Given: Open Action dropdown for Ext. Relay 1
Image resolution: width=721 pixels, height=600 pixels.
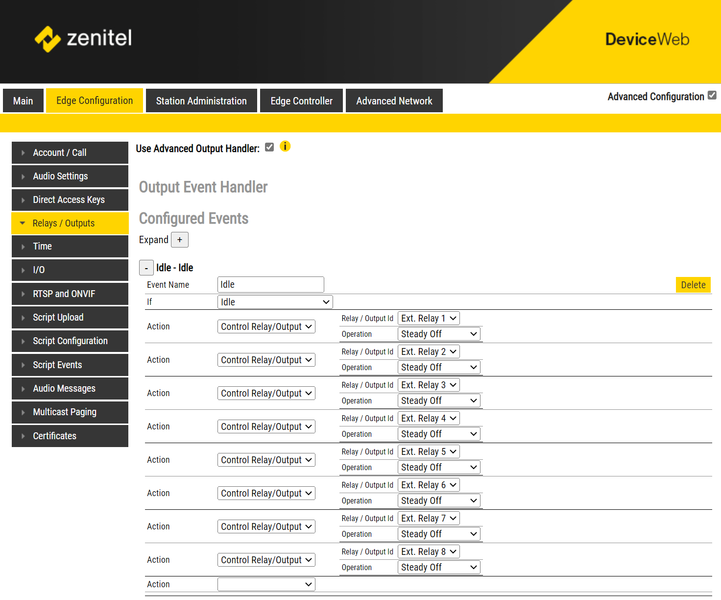Looking at the screenshot, I should 266,326.
